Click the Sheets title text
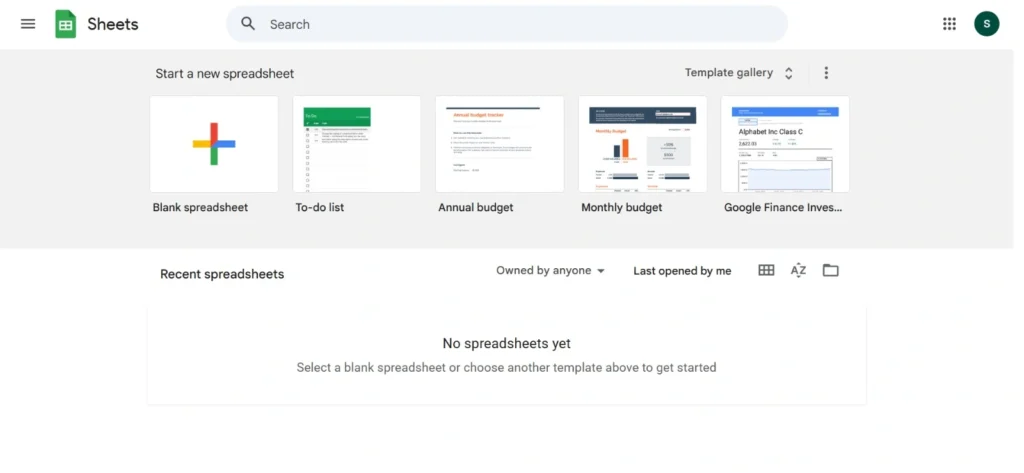This screenshot has width=1024, height=473. (x=113, y=24)
